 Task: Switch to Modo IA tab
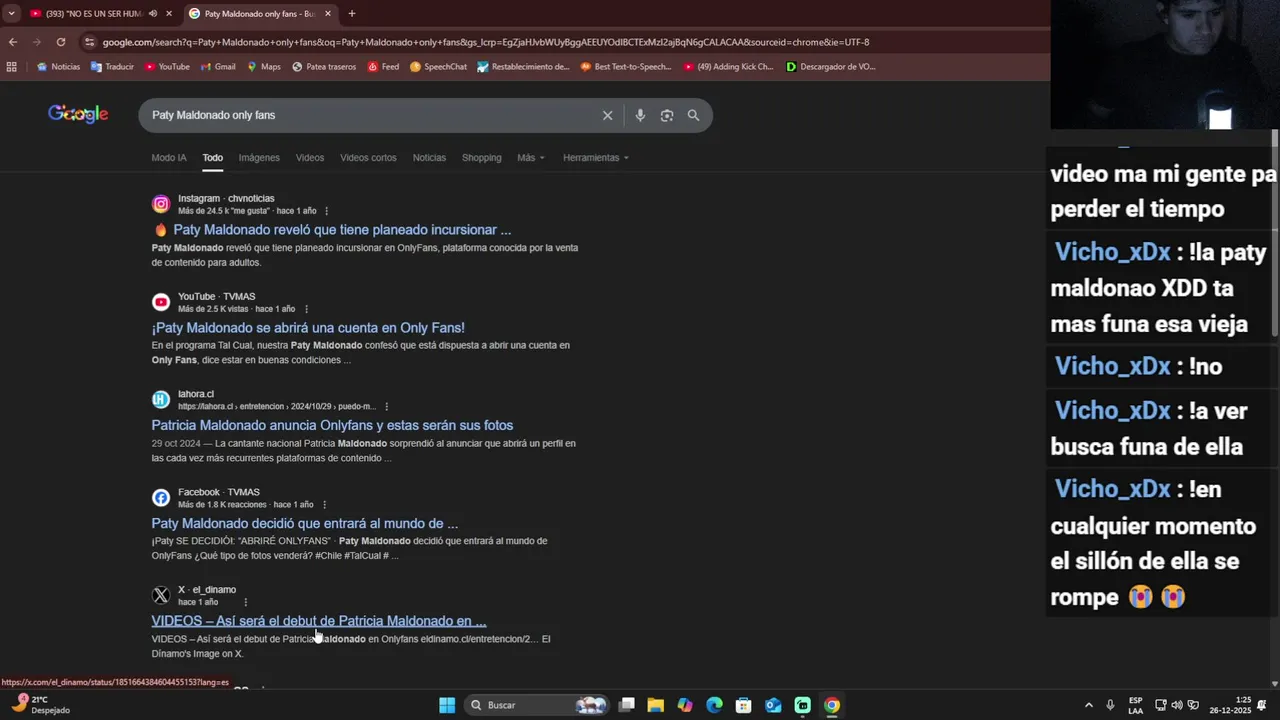[x=169, y=158]
